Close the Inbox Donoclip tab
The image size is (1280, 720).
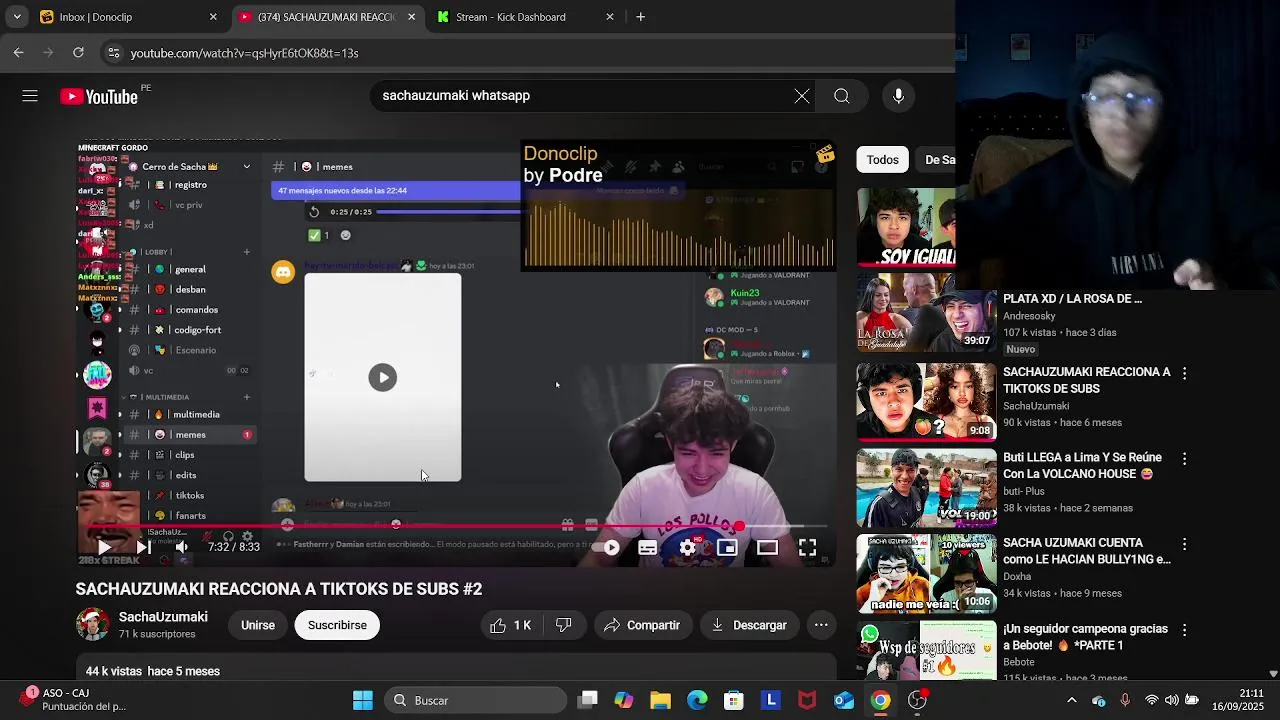[213, 17]
